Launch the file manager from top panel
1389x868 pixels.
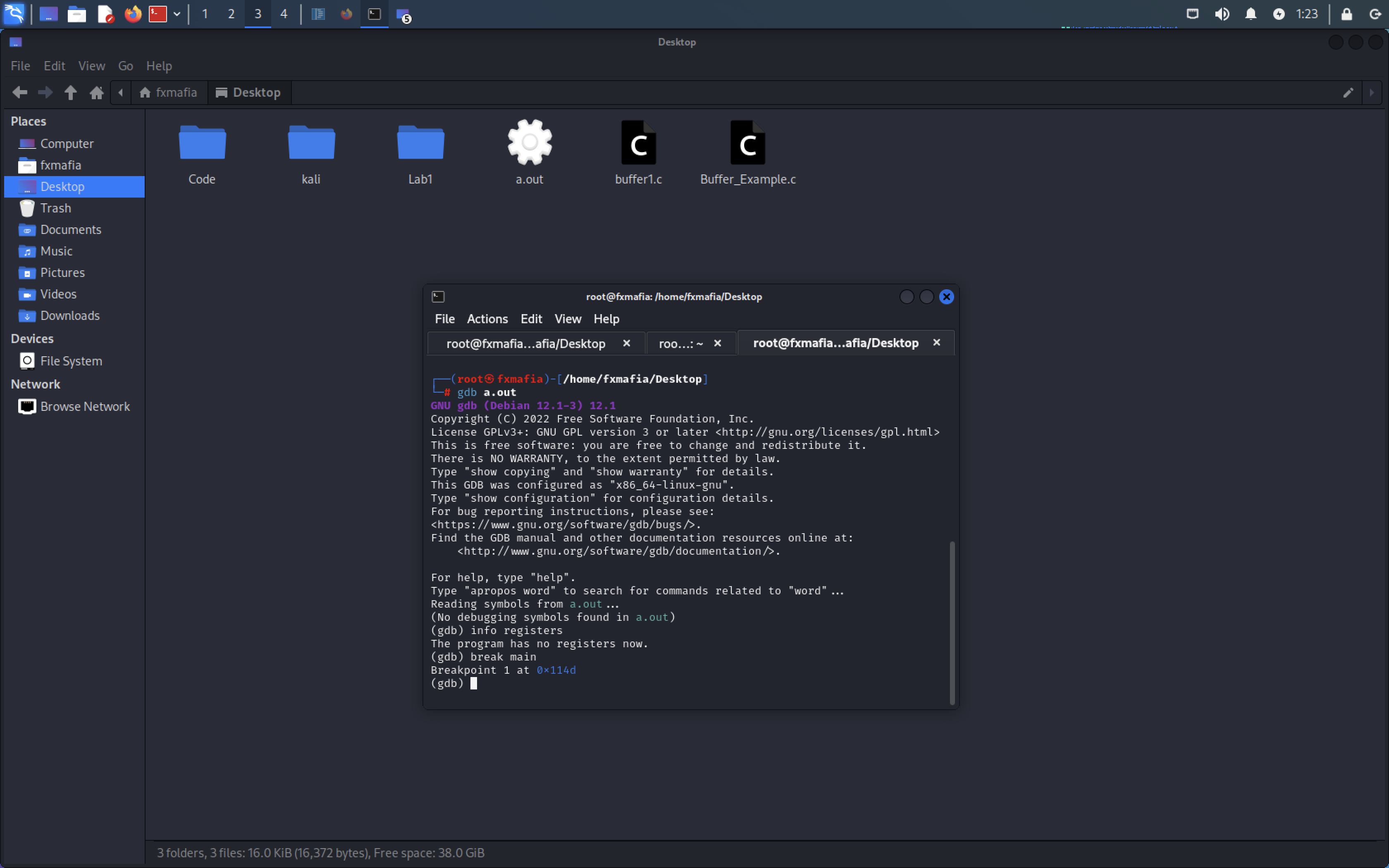[x=76, y=14]
